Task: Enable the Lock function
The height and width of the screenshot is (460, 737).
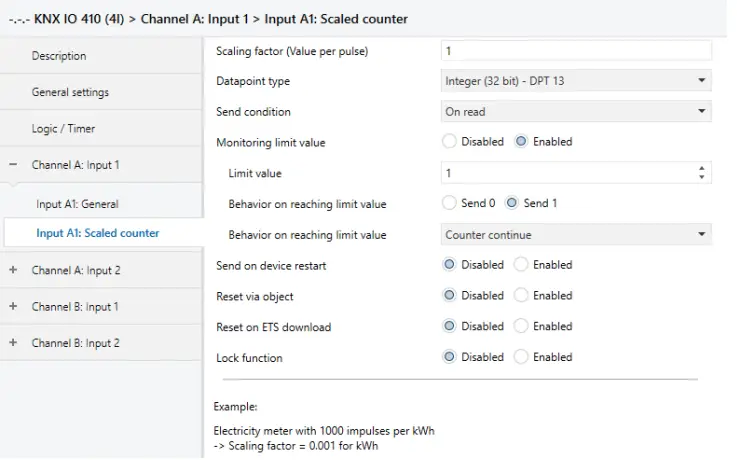Action: (520, 358)
